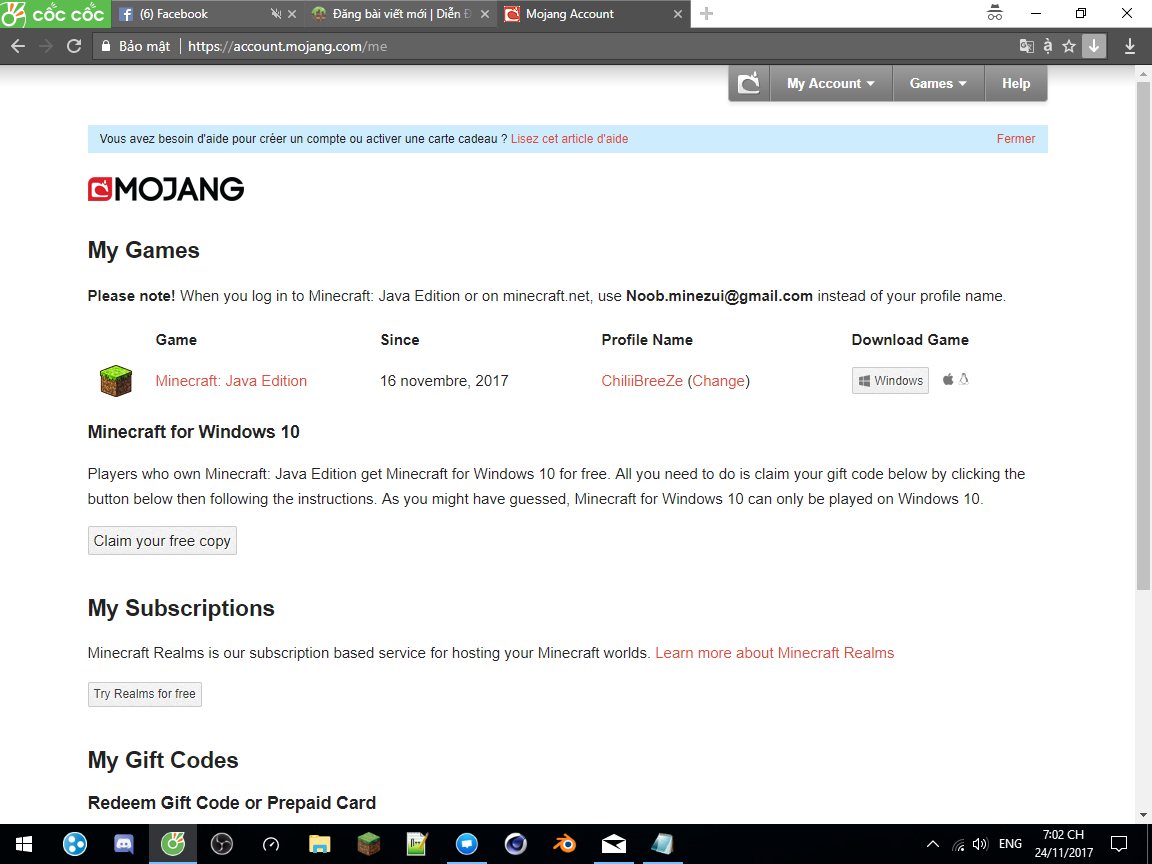Download the game for Linux via penguin icon
The image size is (1152, 864).
pyautogui.click(x=964, y=379)
